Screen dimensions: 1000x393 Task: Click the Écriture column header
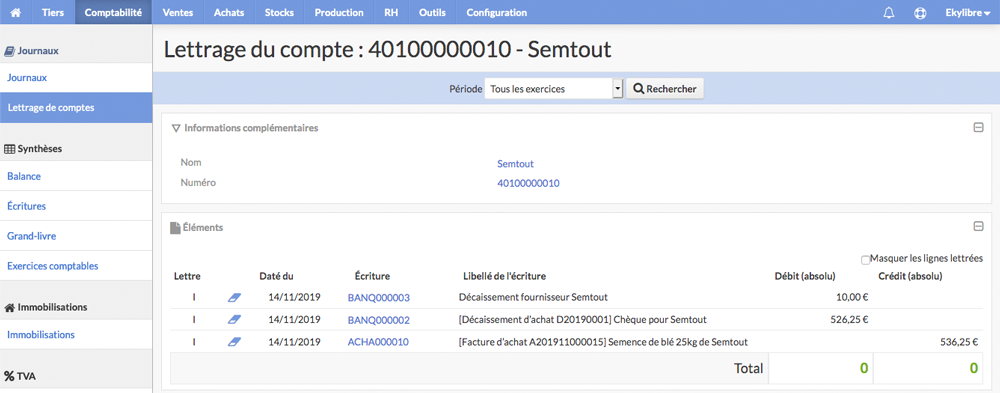coord(372,276)
